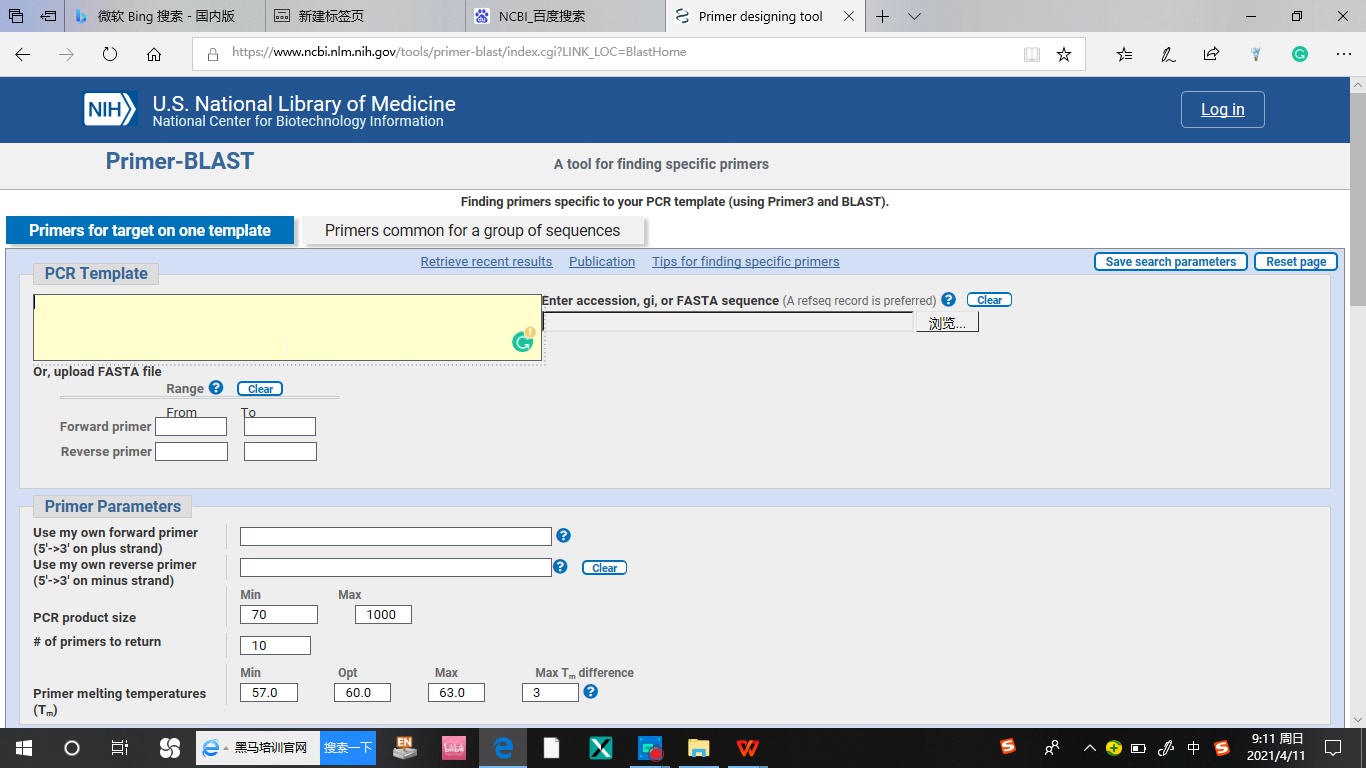The height and width of the screenshot is (768, 1366).
Task: Click 搜索一下 button on taskbar
Action: 348,748
